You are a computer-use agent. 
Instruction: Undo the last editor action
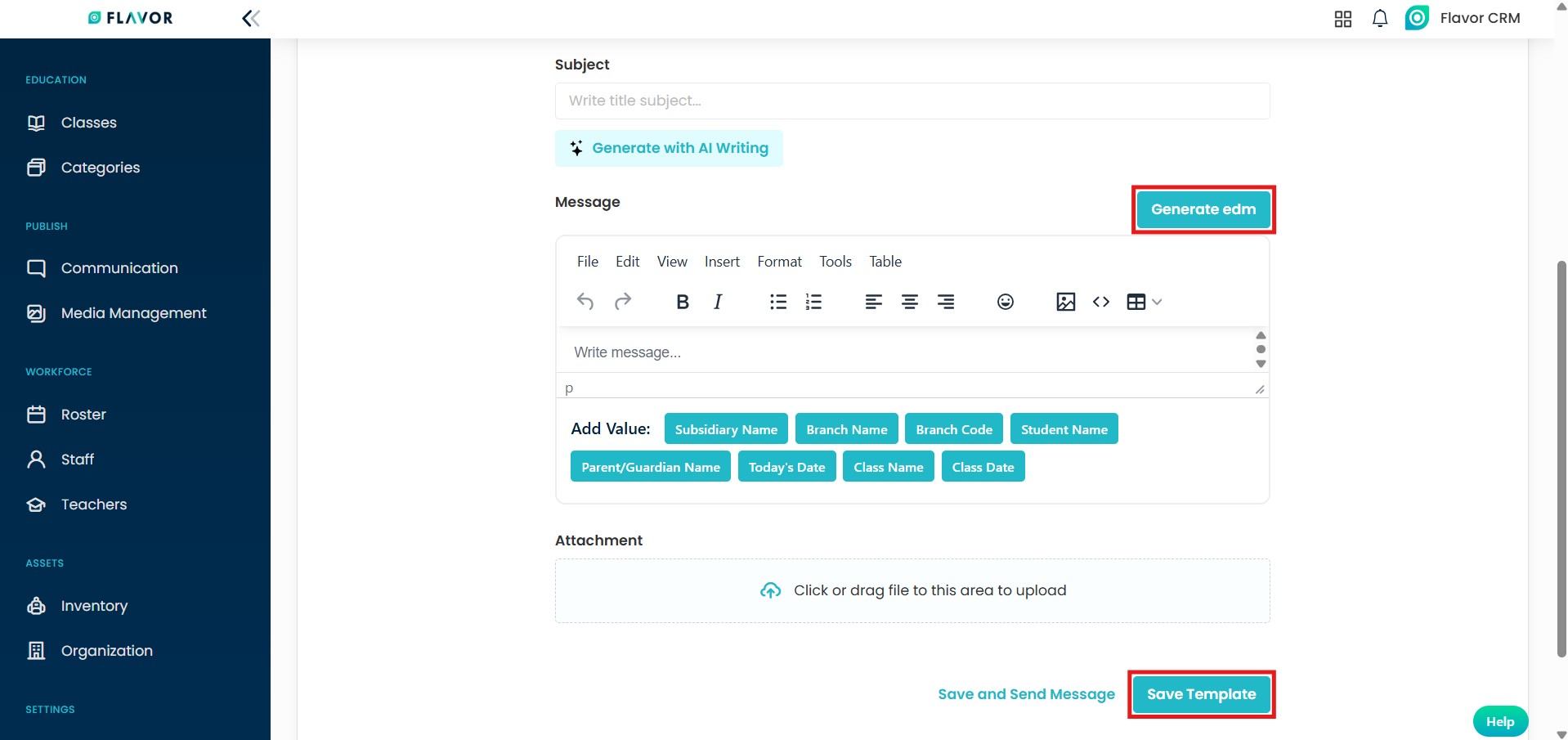pos(585,302)
